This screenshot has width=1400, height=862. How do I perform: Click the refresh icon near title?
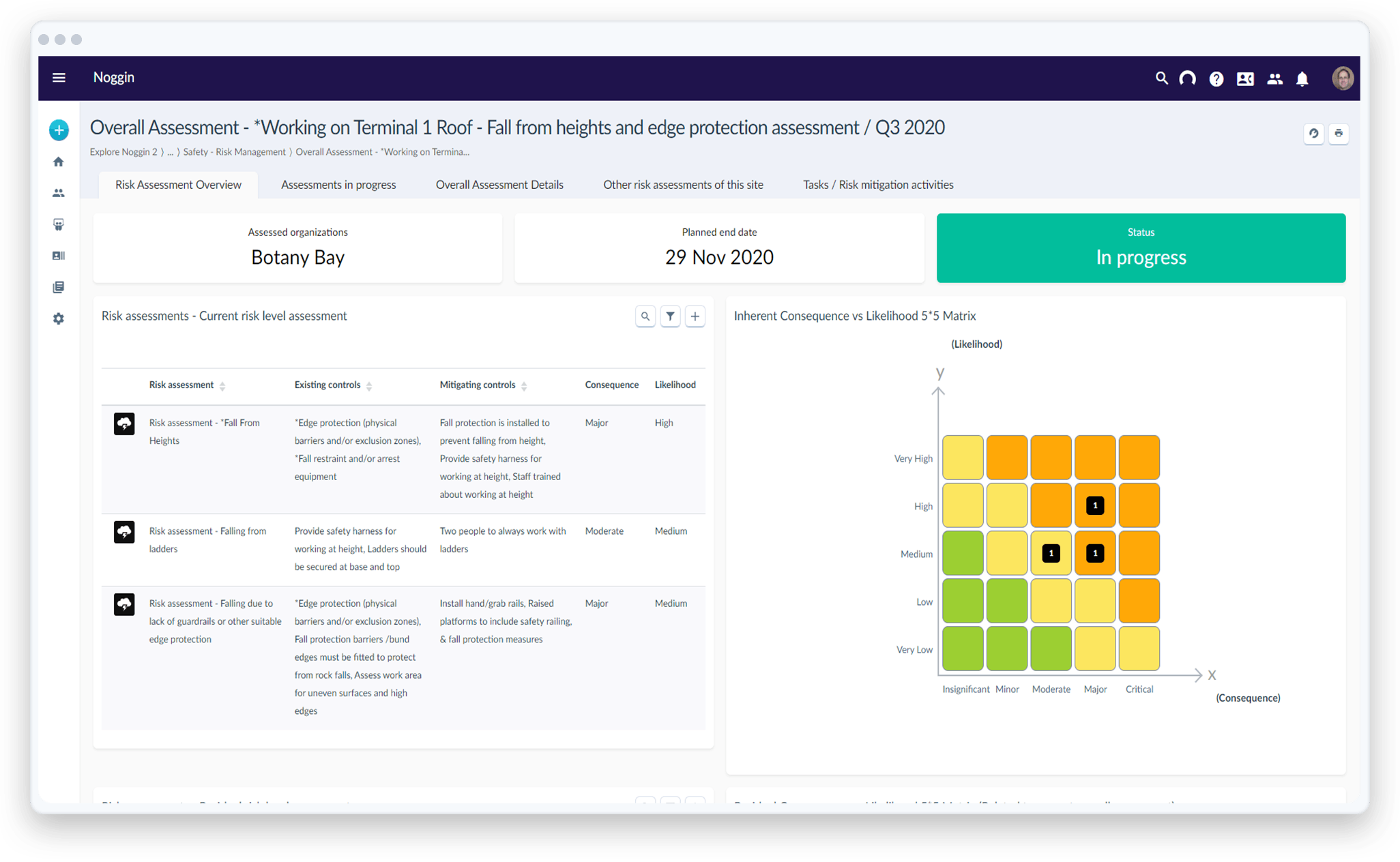[1313, 134]
